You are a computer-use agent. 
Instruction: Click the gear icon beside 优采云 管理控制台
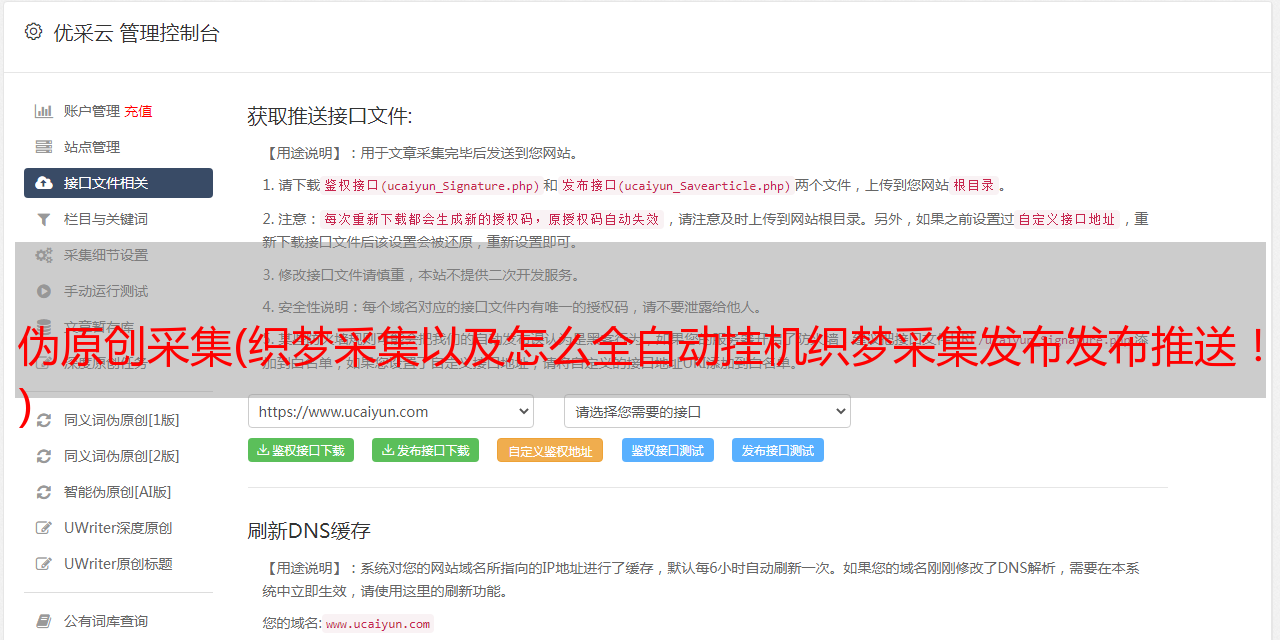point(34,32)
